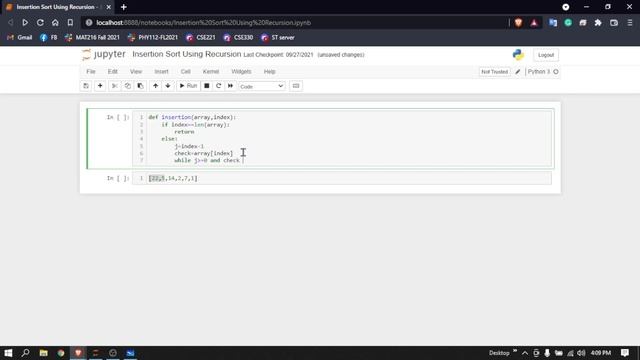Open the File menu
Viewport: 640px width, 360px height.
(91, 71)
